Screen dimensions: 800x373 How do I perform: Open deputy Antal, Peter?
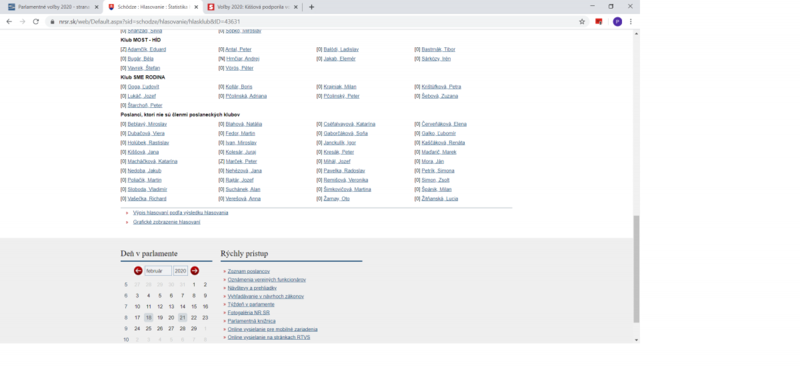coord(238,49)
